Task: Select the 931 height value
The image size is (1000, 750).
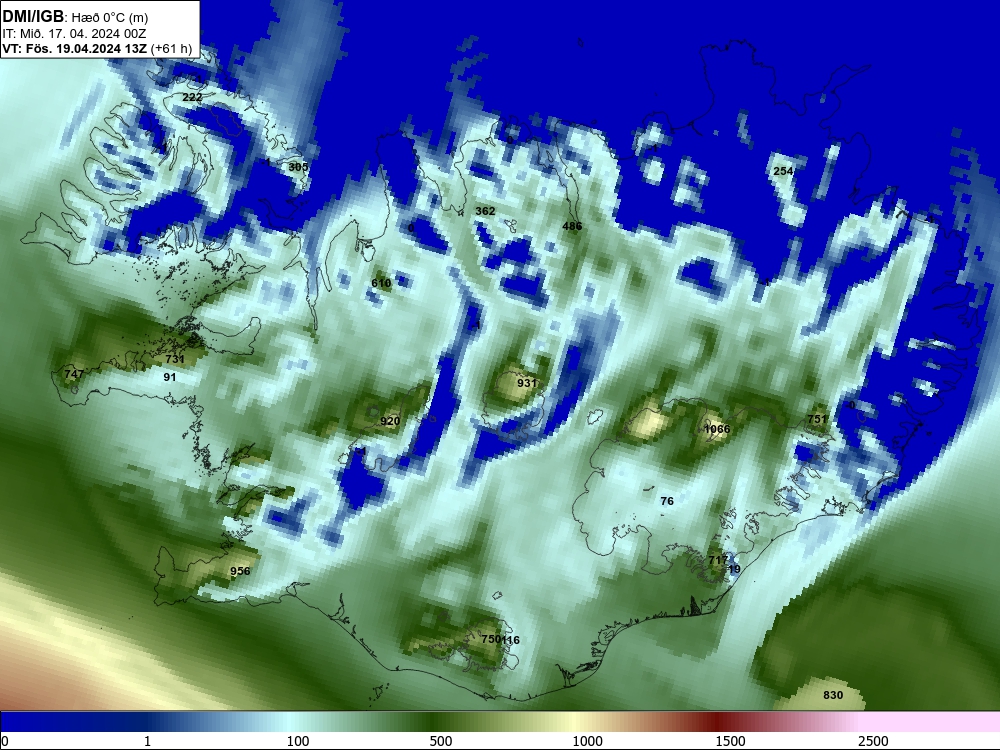Action: point(527,383)
